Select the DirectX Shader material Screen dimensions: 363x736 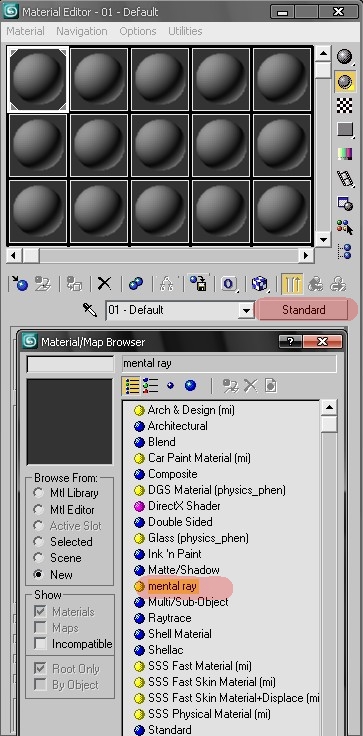[184, 506]
